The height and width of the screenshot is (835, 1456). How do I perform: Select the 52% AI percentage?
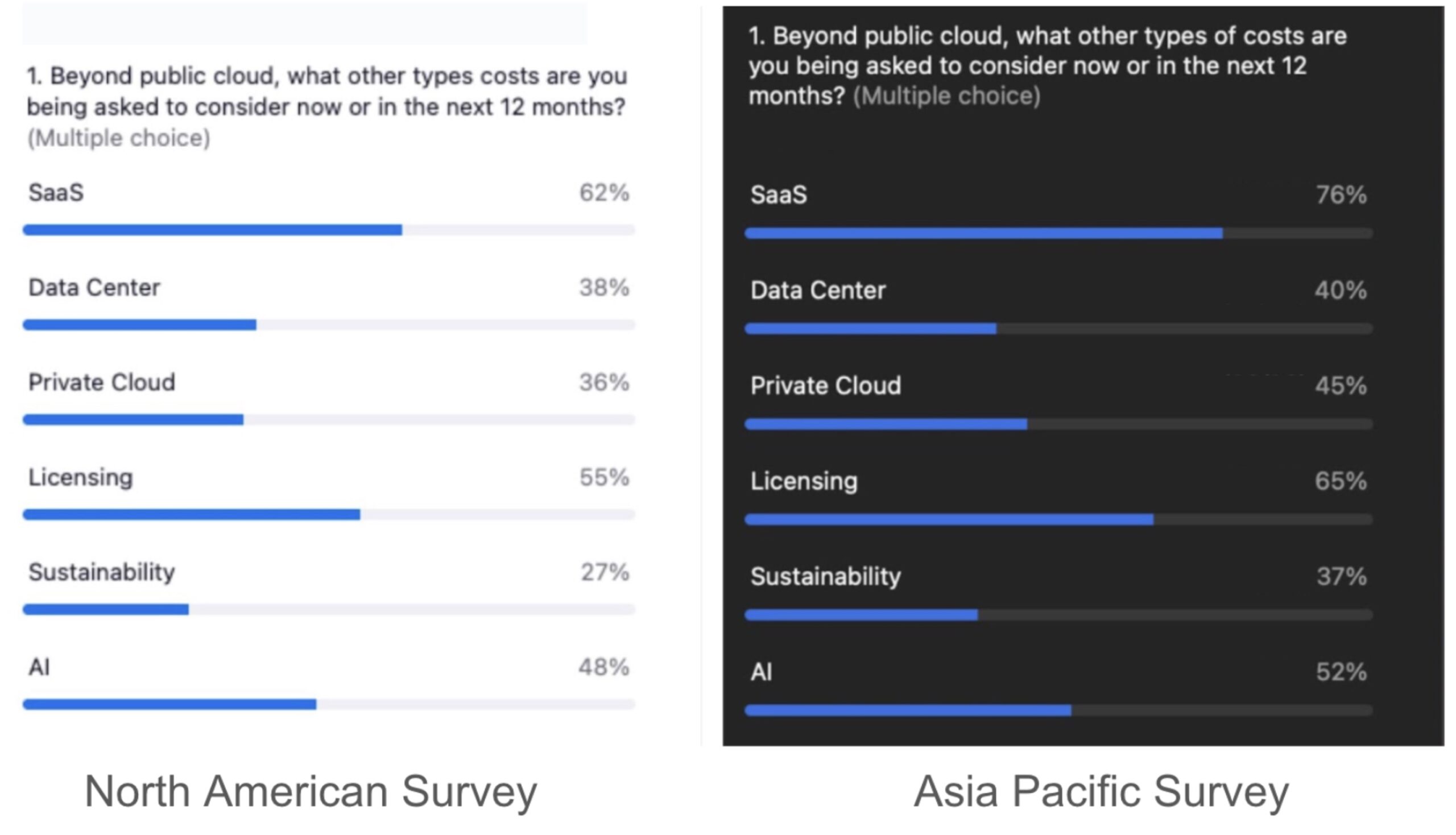pos(1341,672)
